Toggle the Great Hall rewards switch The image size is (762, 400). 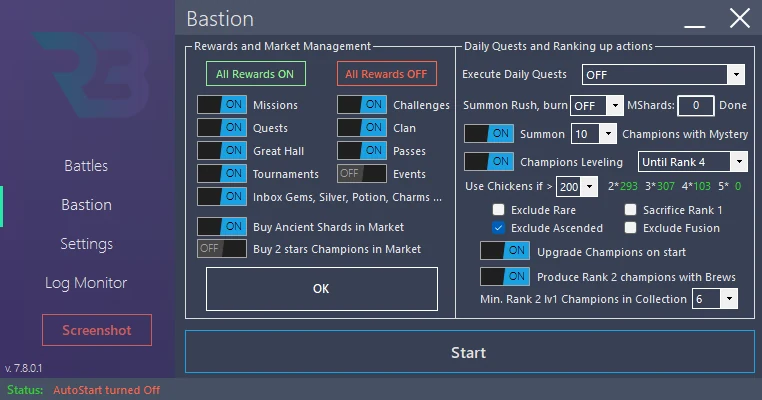click(x=222, y=151)
